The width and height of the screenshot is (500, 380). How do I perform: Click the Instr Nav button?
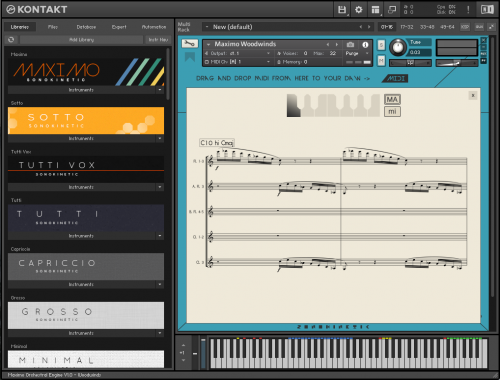coord(158,40)
